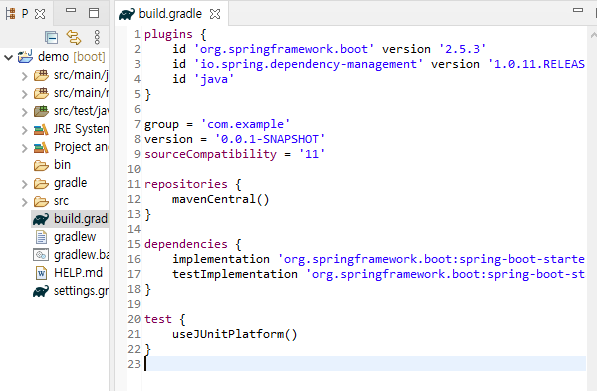This screenshot has height=391, width=597.
Task: Click 'io.spring.dependency-management' plugin text
Action: pos(308,64)
